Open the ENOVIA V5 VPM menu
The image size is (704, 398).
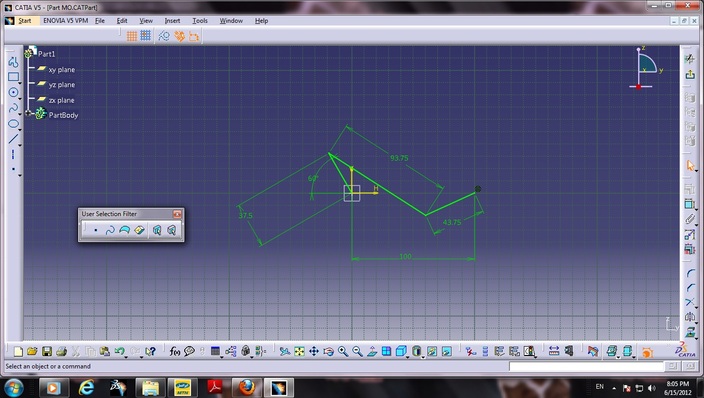66,21
